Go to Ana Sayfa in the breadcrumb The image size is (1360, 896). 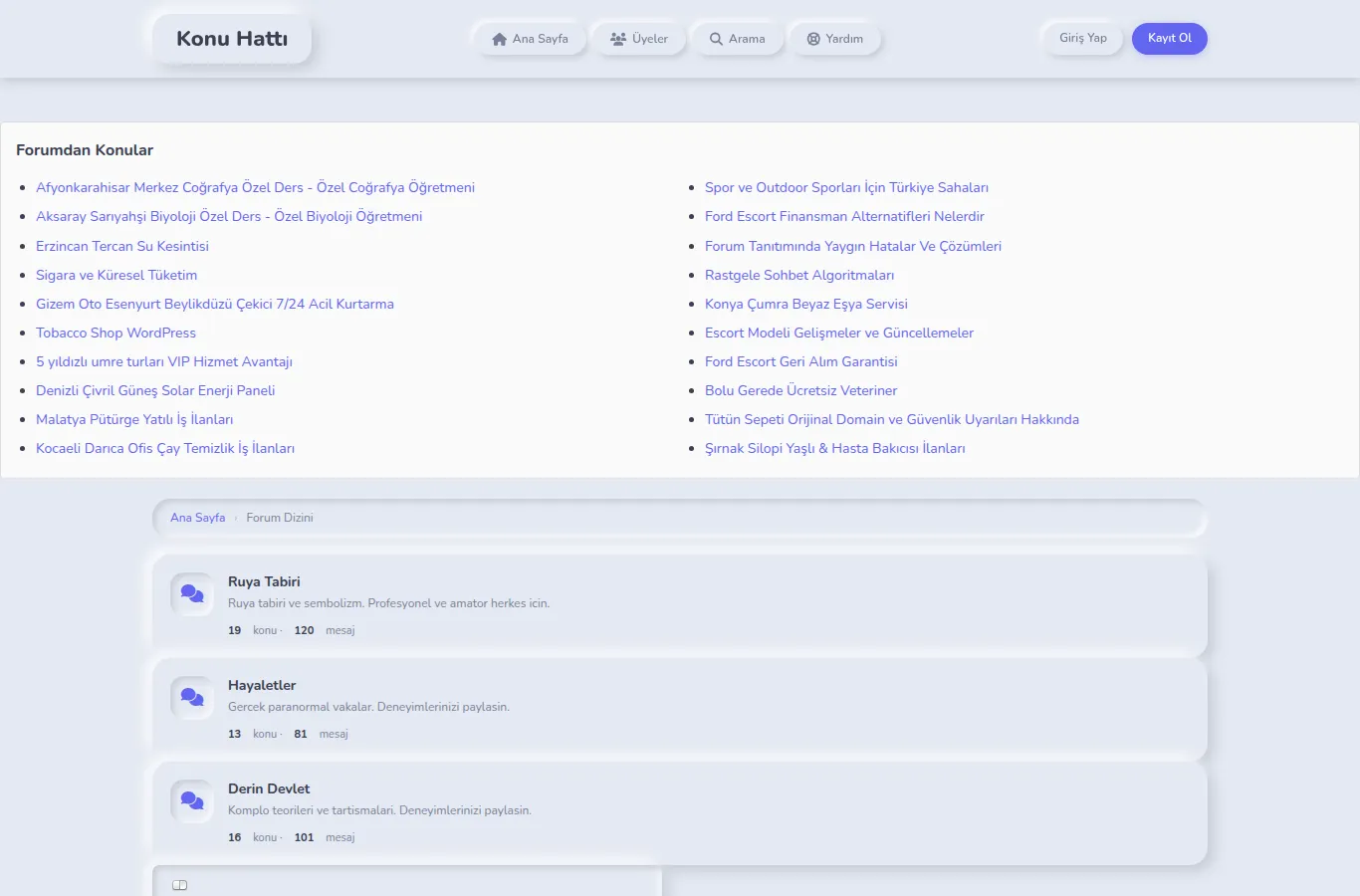197,518
